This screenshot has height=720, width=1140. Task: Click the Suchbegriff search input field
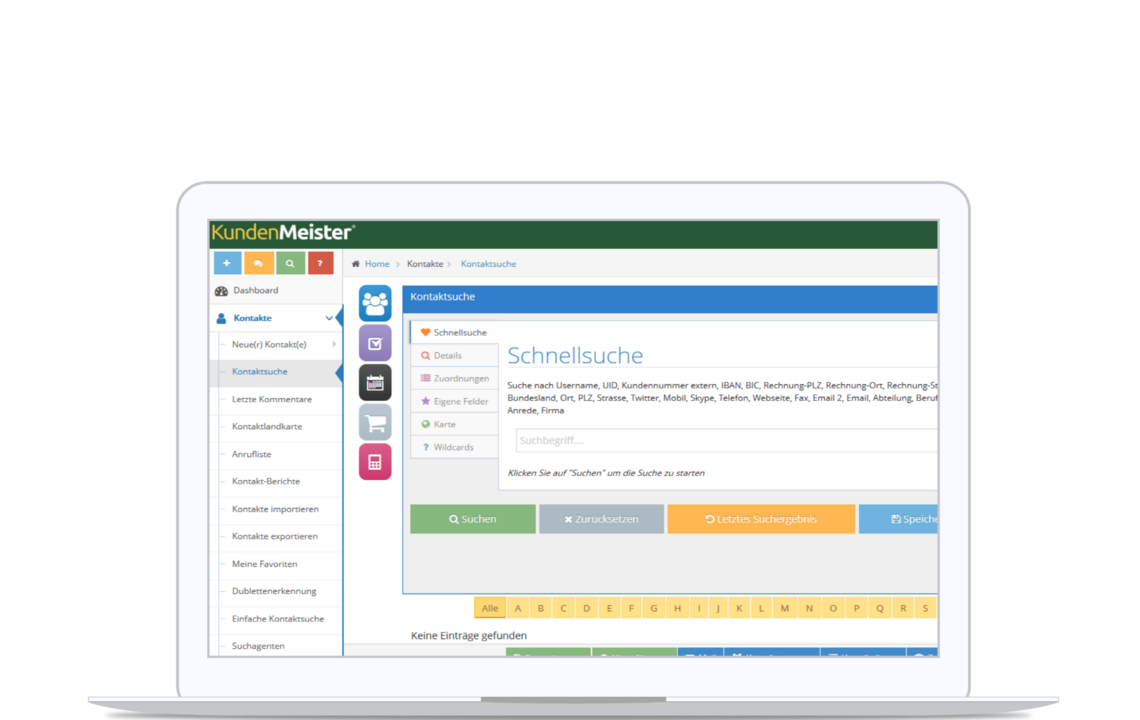[726, 441]
